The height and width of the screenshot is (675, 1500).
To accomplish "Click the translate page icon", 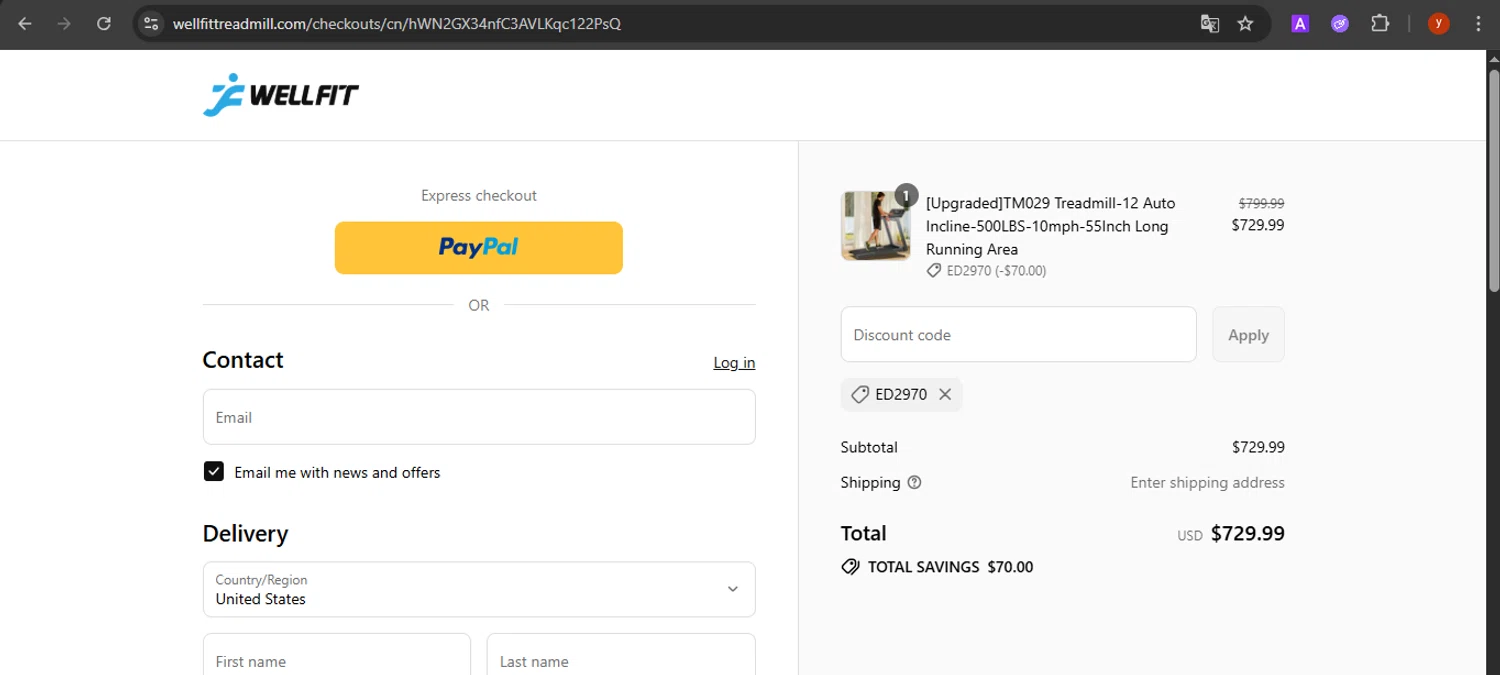I will 1210,23.
